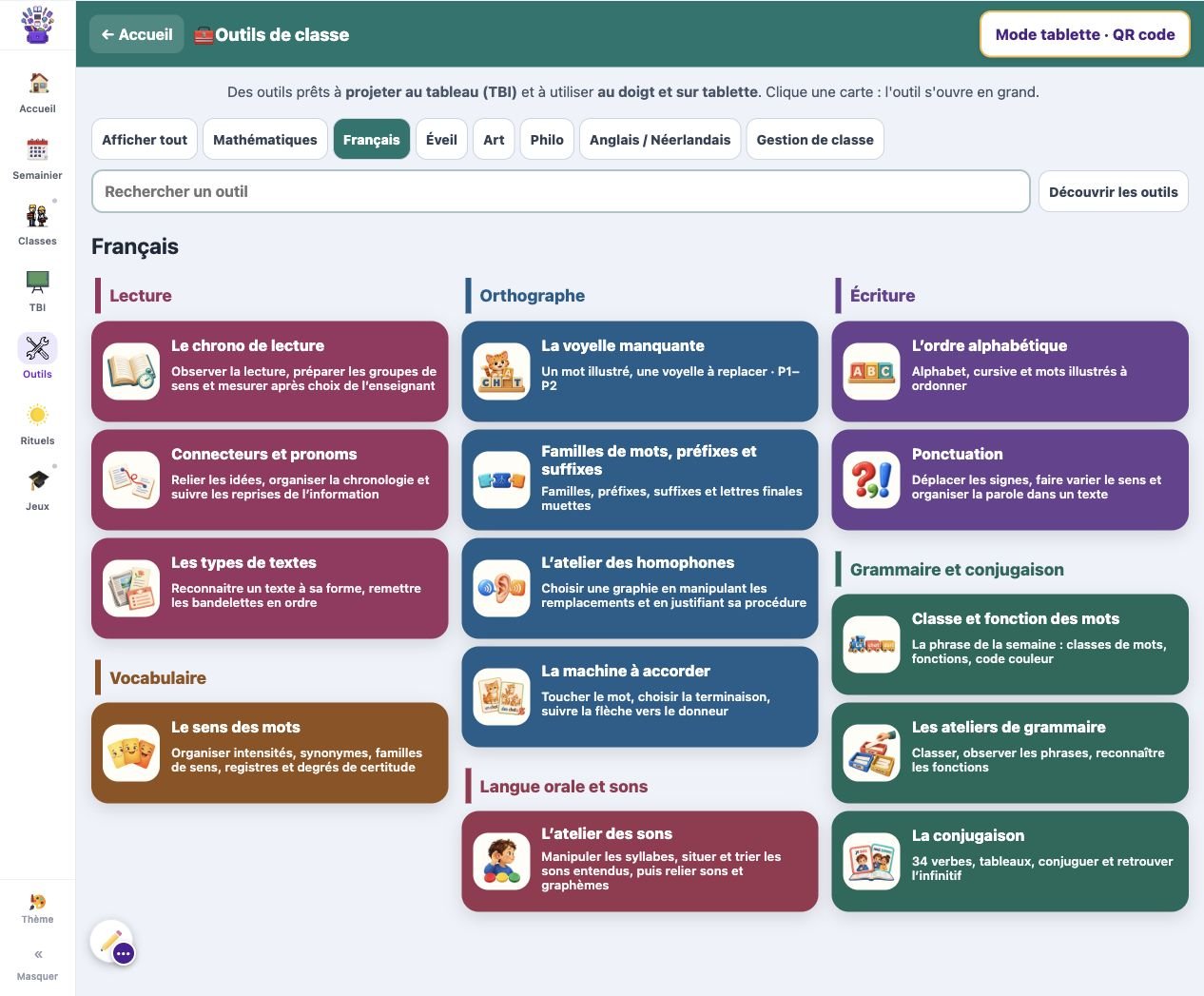Image resolution: width=1204 pixels, height=996 pixels.
Task: Open Les types de textes card title
Action: point(243,562)
